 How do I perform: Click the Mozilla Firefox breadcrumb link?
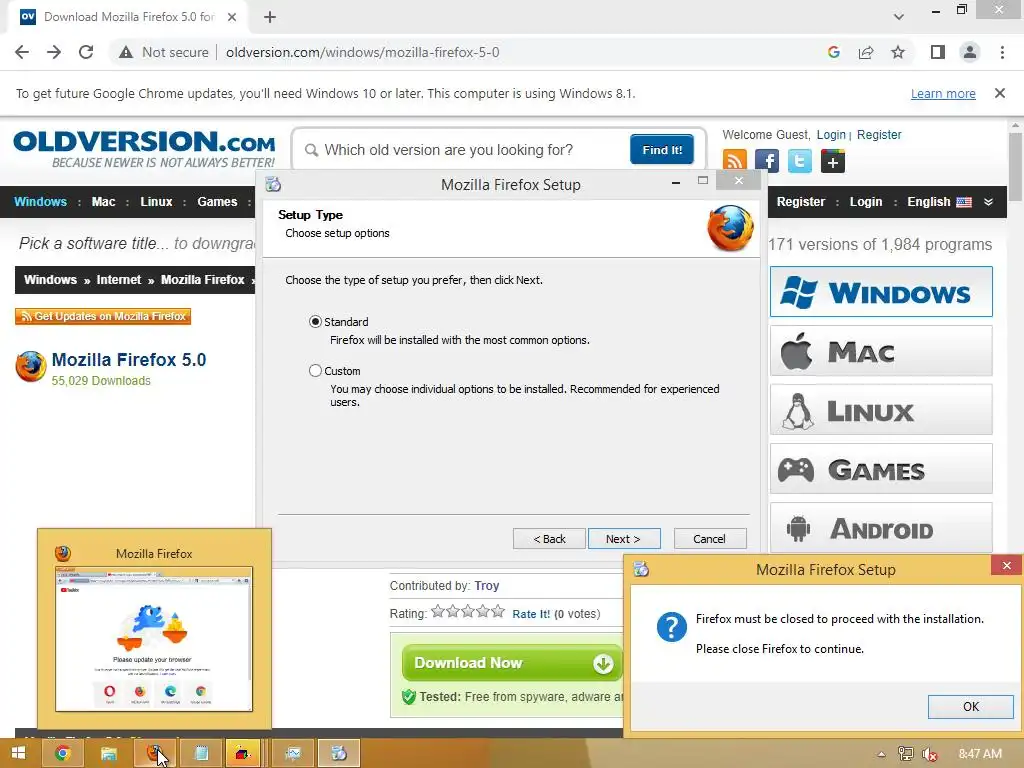click(x=202, y=280)
